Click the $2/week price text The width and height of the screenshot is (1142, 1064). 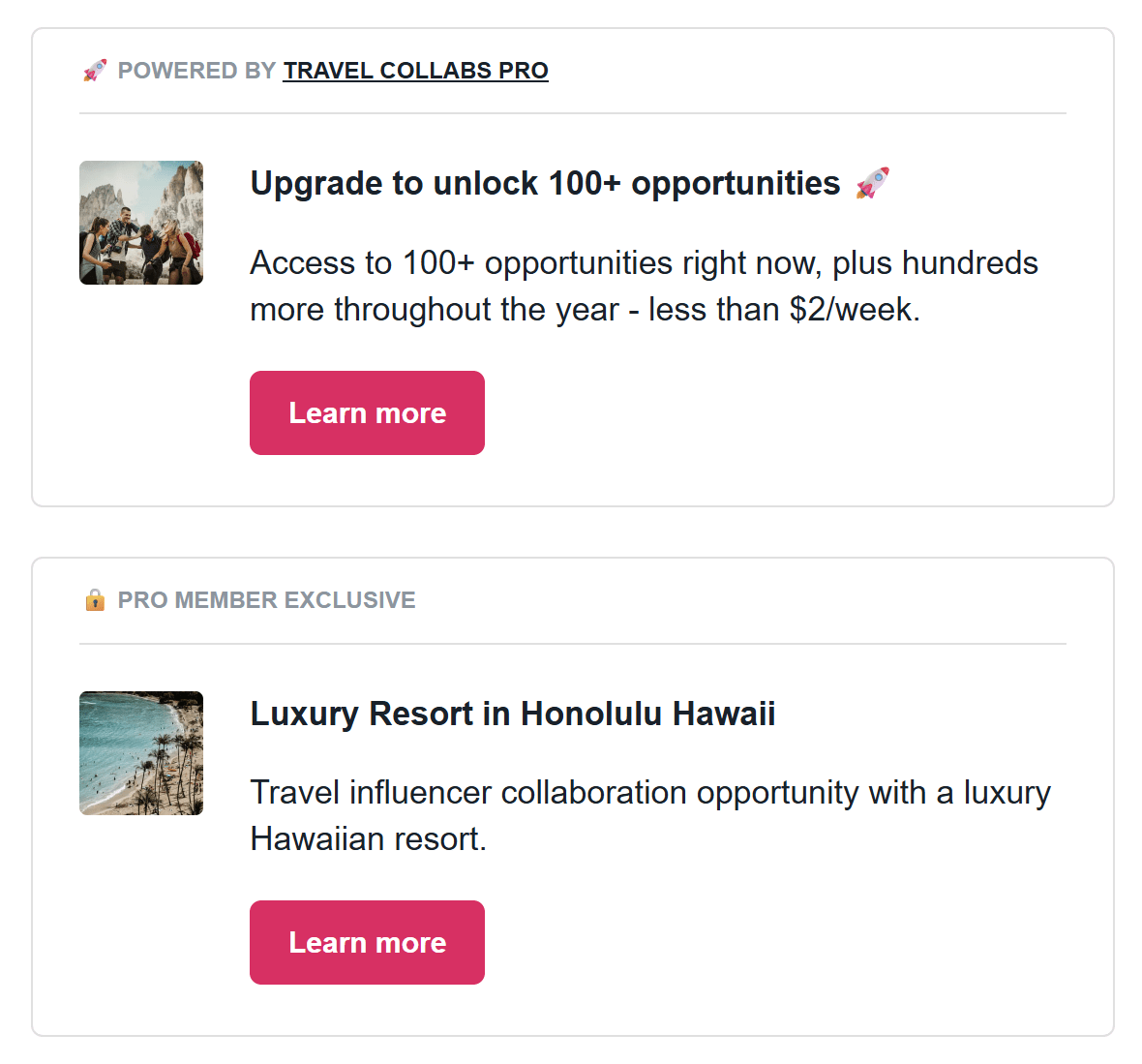(x=855, y=310)
